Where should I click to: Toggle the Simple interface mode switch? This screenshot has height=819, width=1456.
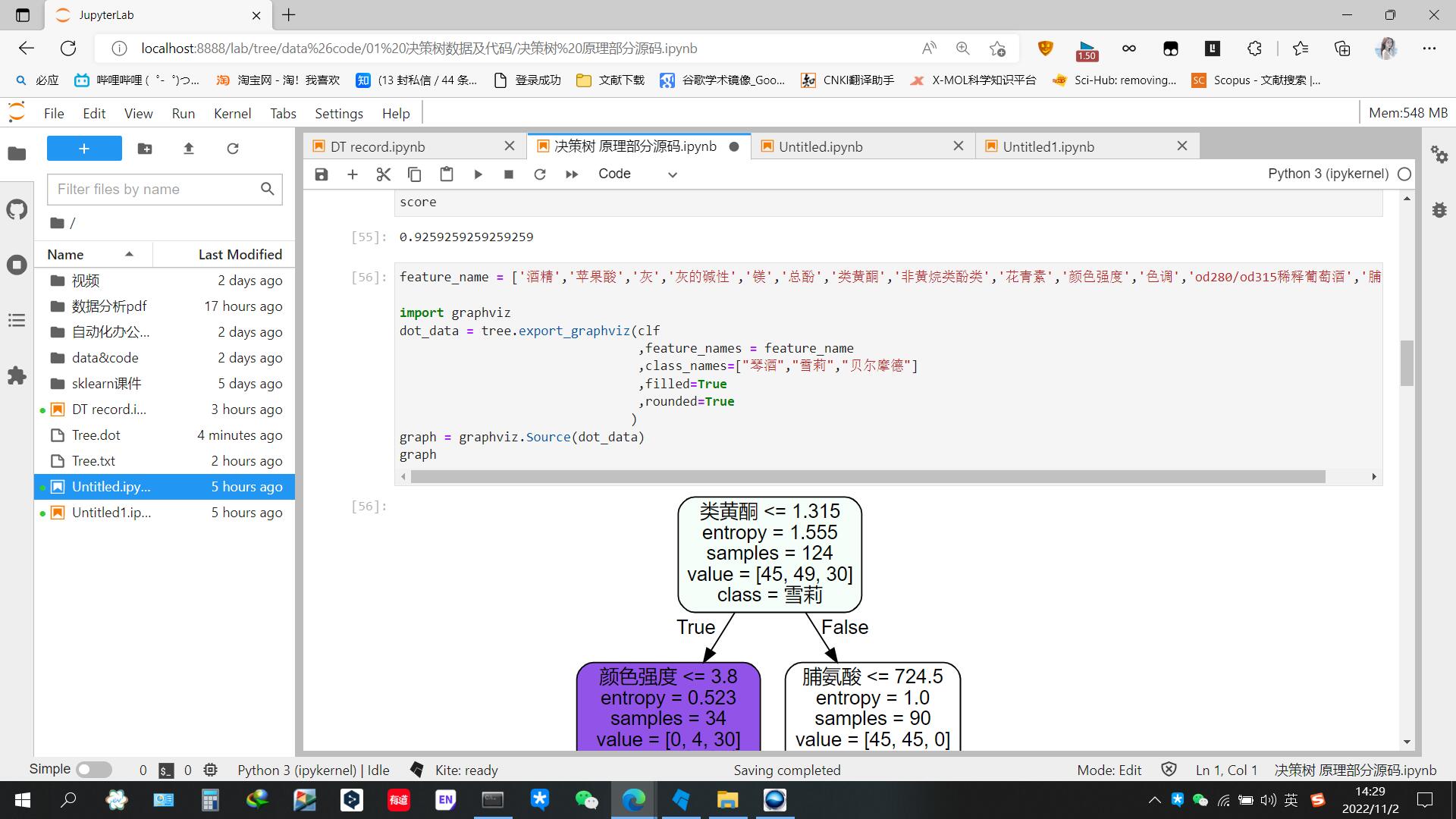(93, 770)
